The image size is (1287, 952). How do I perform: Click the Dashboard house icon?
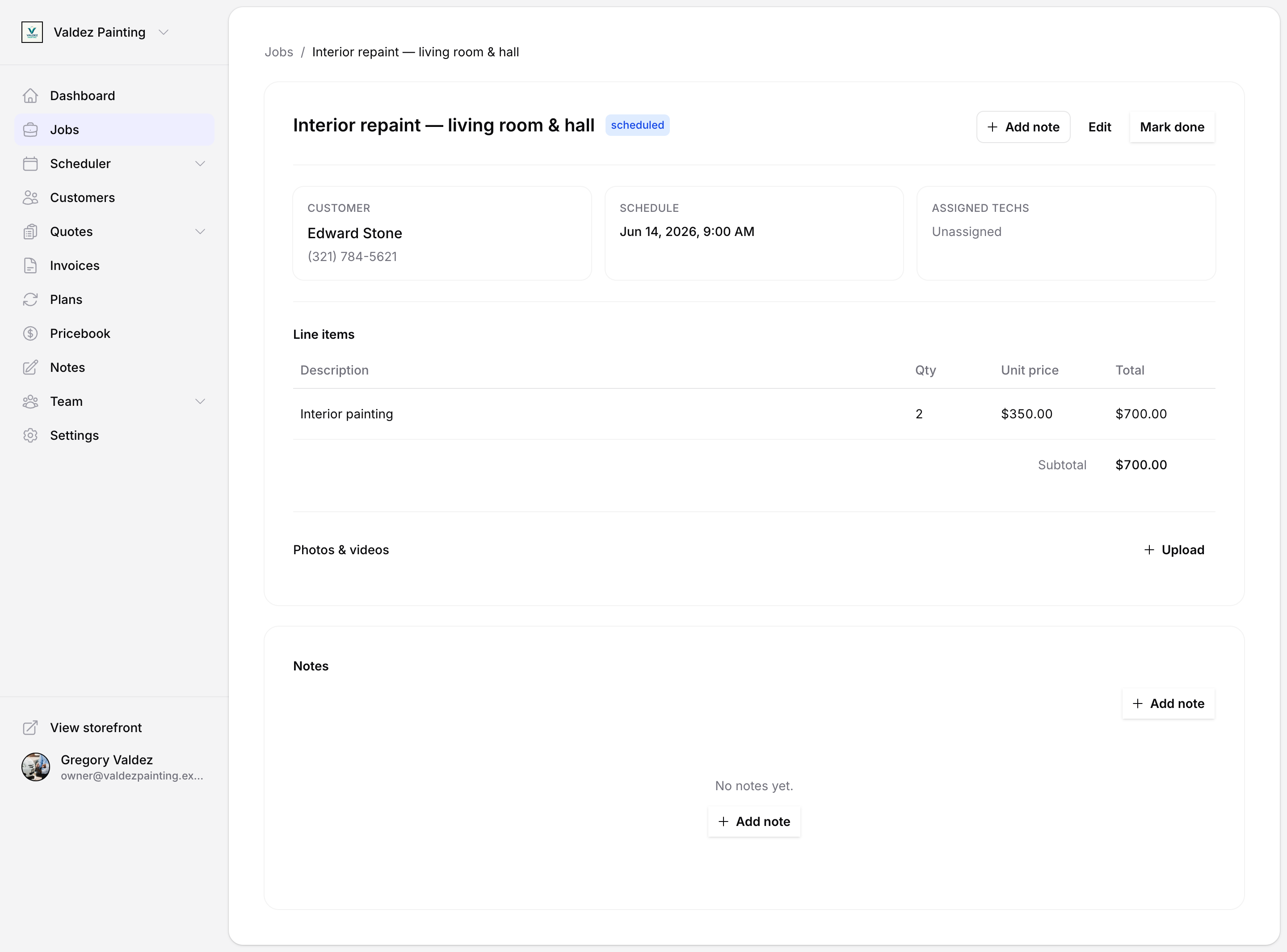30,96
